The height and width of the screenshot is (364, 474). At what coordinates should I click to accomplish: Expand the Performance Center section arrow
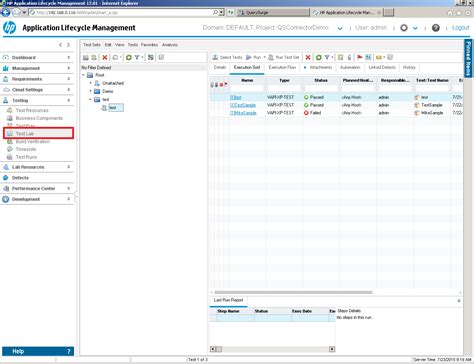[69, 188]
